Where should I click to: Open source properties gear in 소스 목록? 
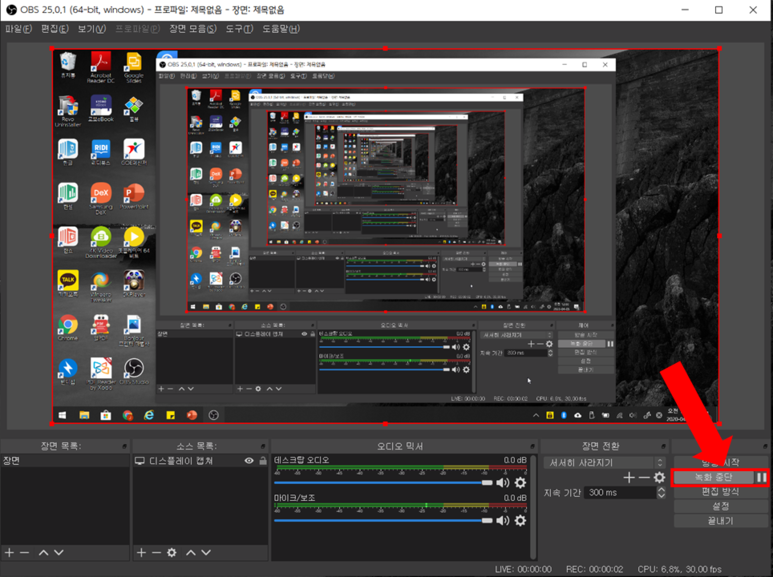(x=172, y=553)
